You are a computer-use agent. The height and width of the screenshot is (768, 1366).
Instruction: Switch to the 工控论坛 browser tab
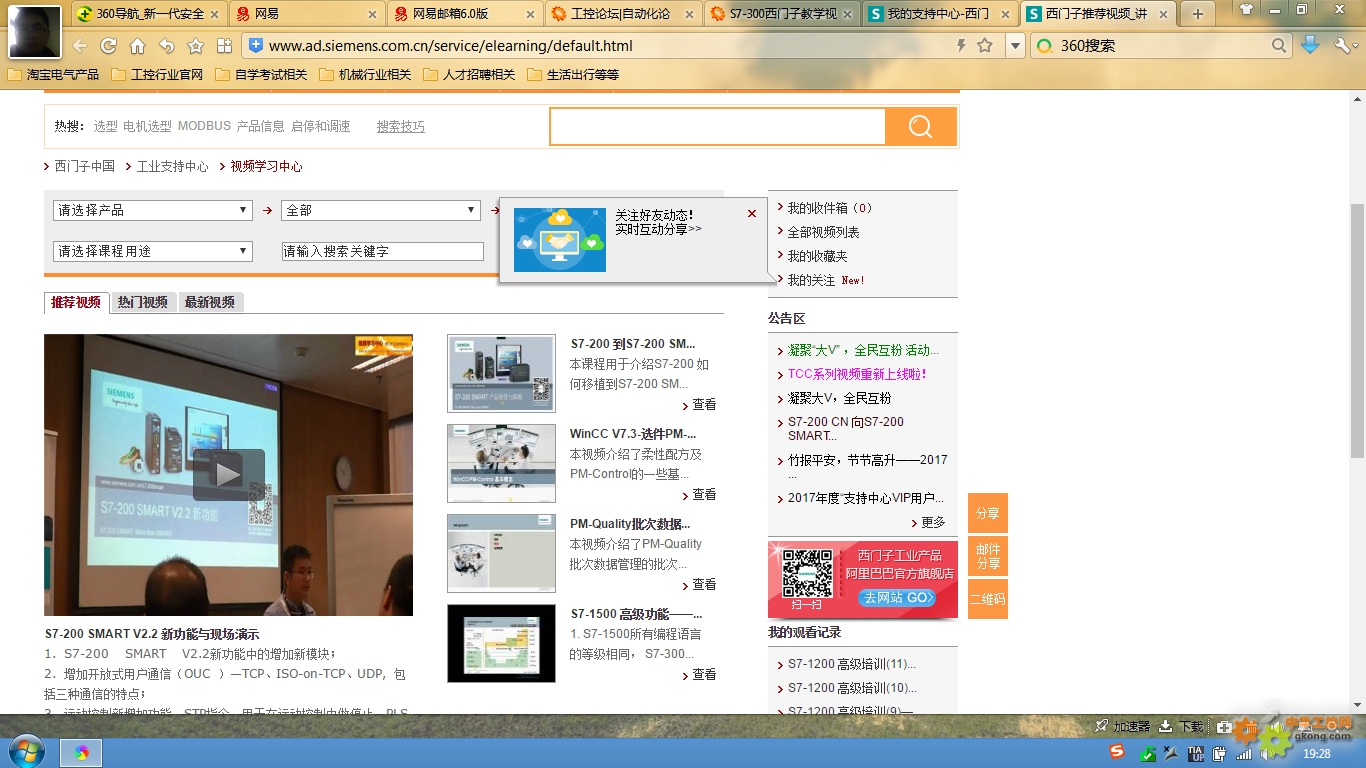click(x=622, y=14)
